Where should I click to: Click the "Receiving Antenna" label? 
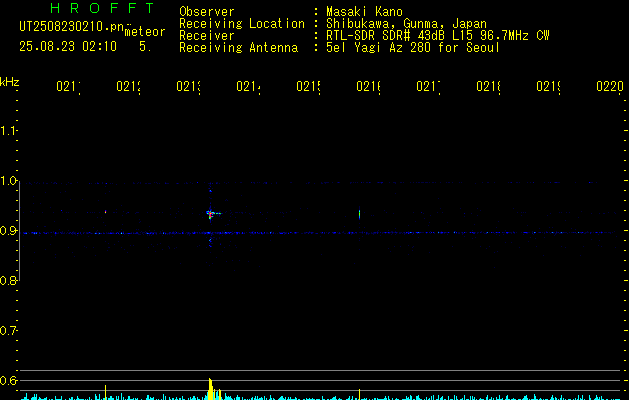[x=238, y=48]
